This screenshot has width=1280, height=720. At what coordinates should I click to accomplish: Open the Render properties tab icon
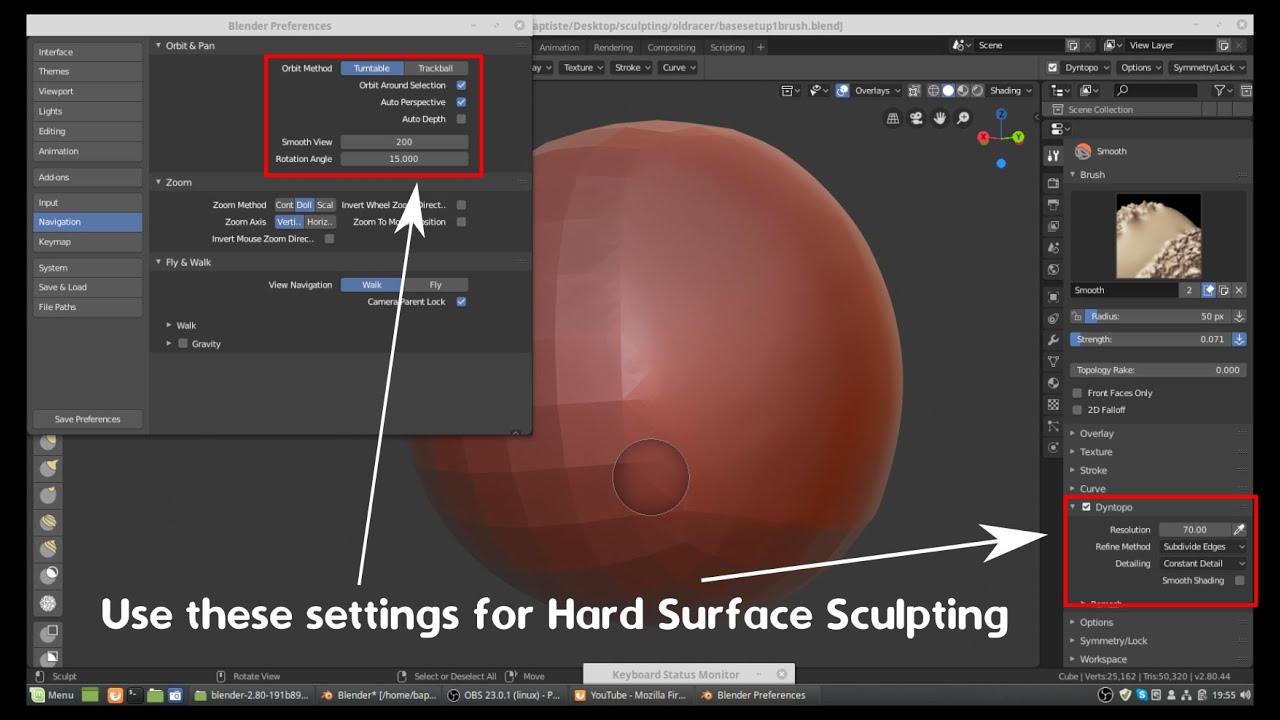(1053, 183)
